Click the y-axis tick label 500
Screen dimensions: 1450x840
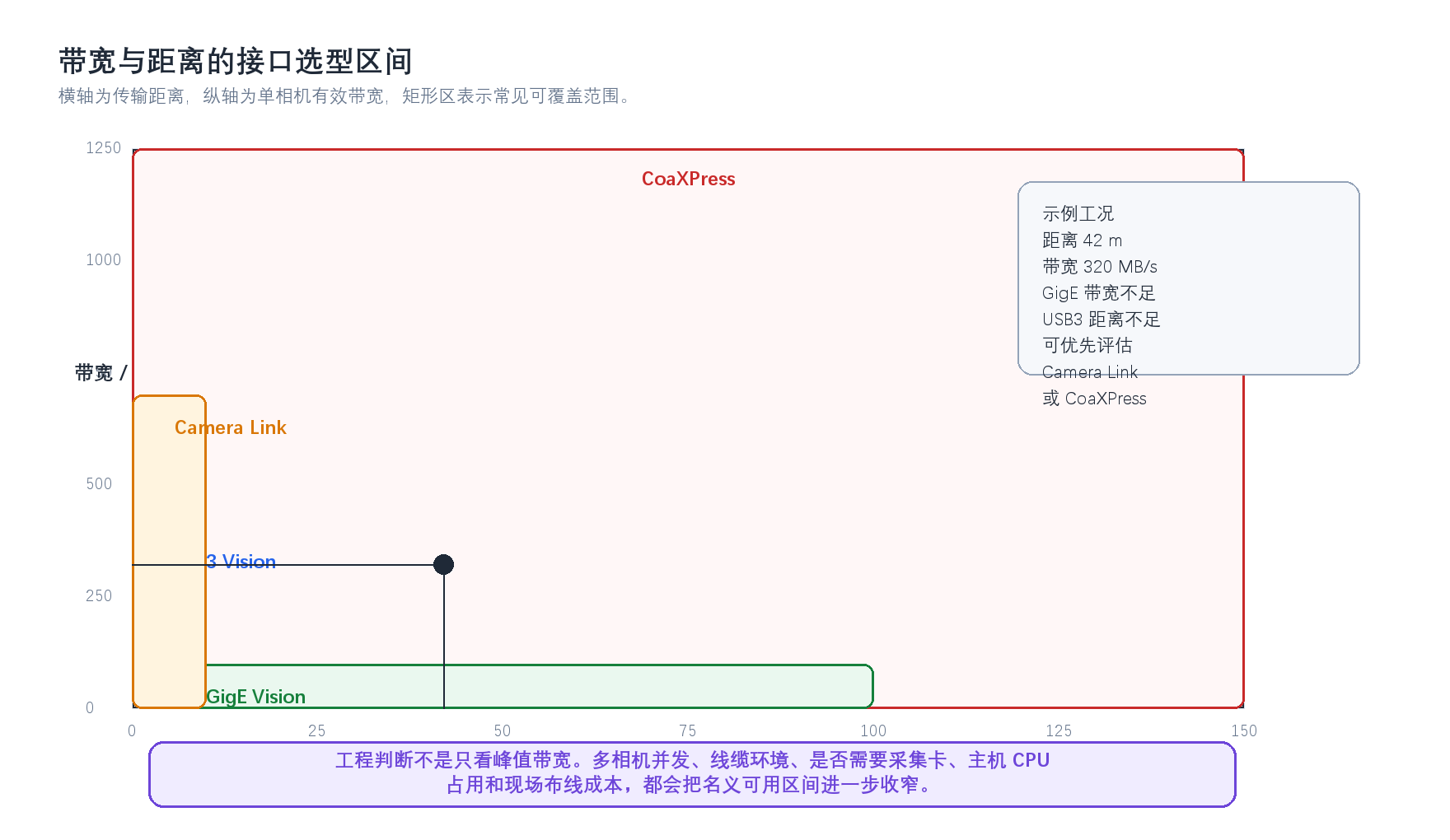point(99,483)
